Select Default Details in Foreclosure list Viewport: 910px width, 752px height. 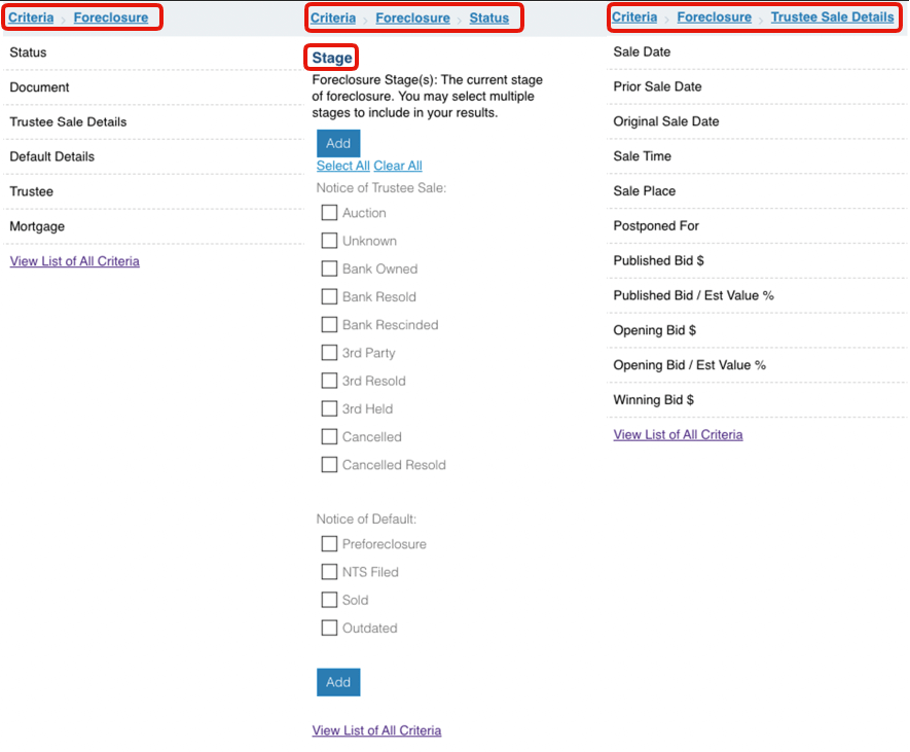tap(52, 157)
